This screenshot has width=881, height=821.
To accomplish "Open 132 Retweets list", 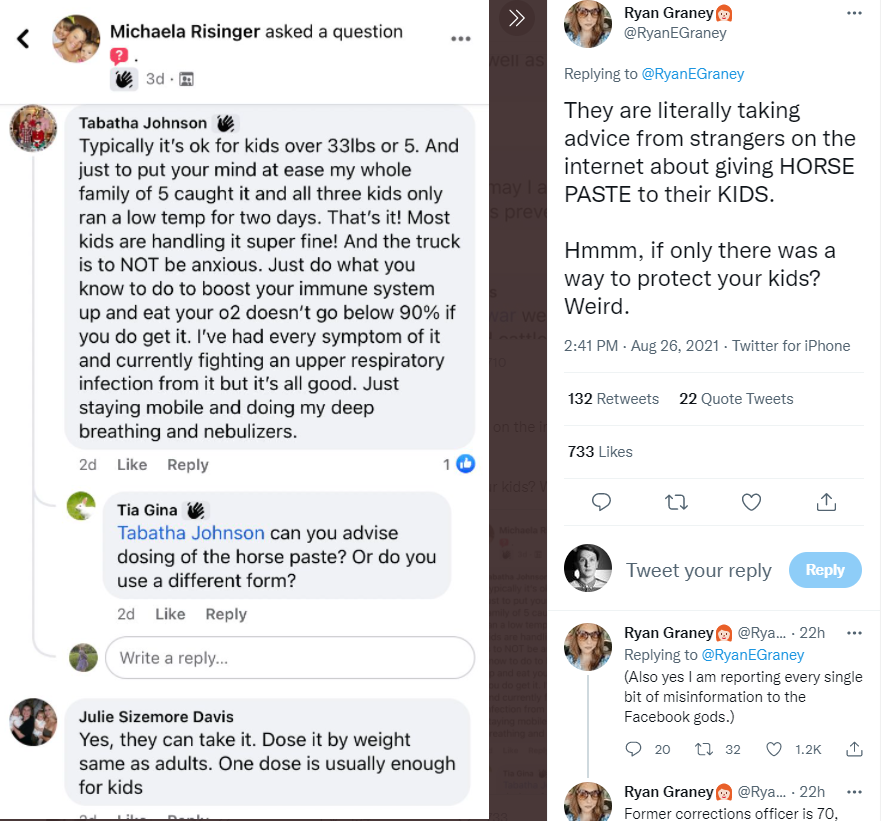I will point(613,398).
